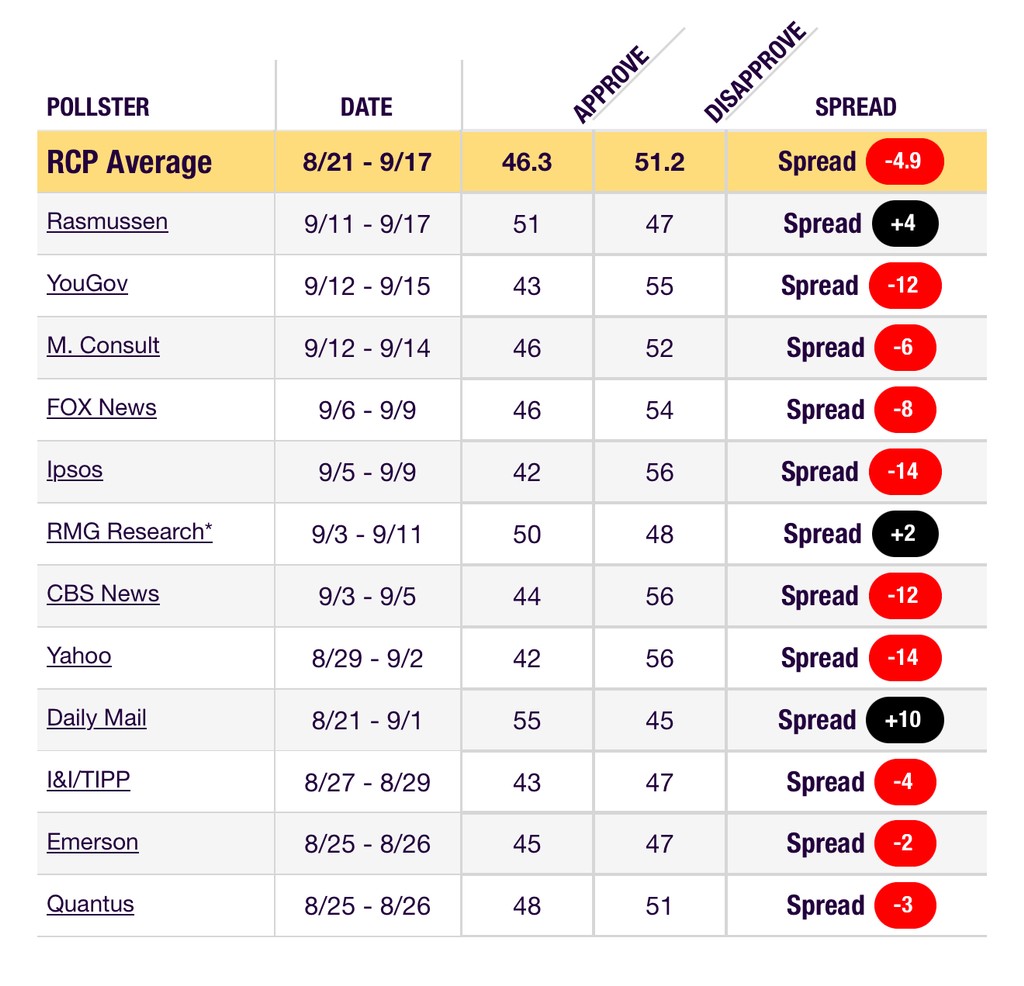Open the Rasmussen poll link
The height and width of the screenshot is (986, 1024).
click(107, 221)
